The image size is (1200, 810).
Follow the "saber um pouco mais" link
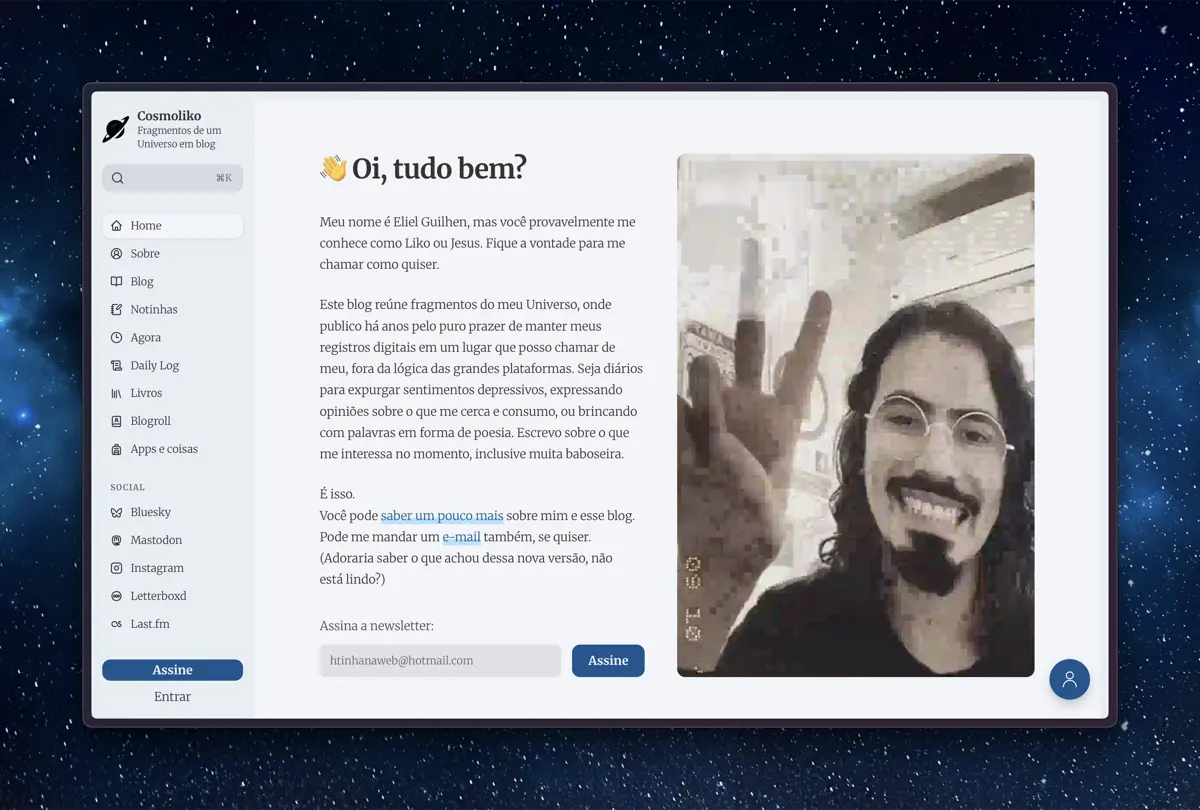(441, 516)
